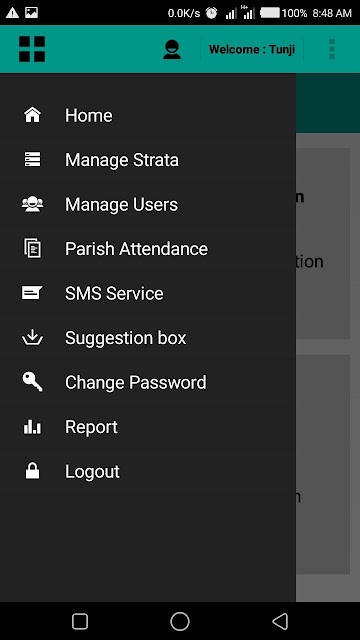The height and width of the screenshot is (640, 360).
Task: Tap the grid menu icon
Action: [x=32, y=49]
